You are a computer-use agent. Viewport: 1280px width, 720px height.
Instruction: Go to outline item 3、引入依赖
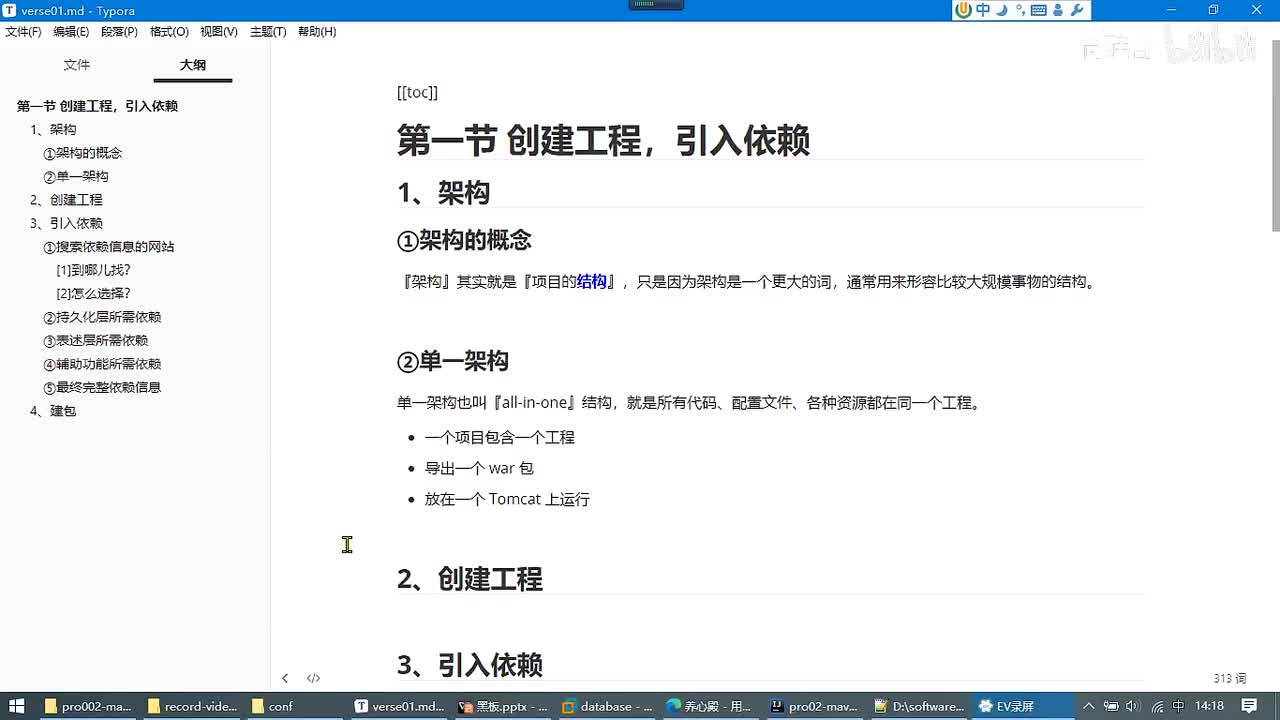coord(66,223)
